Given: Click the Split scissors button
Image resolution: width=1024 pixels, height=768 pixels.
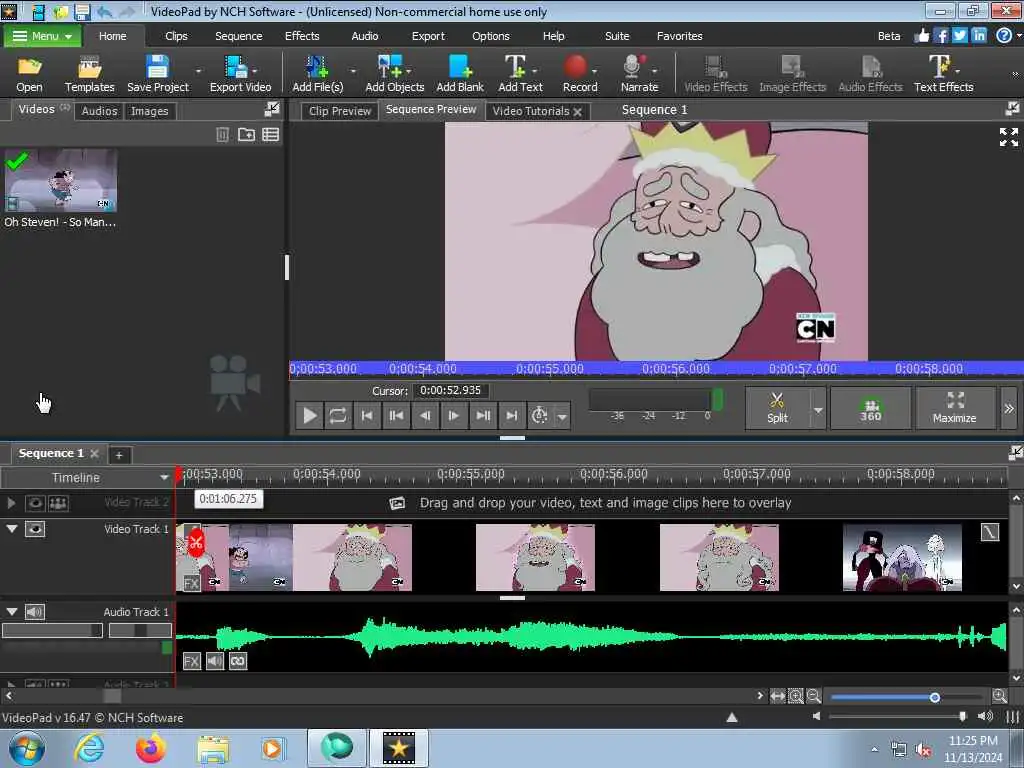Looking at the screenshot, I should 777,408.
